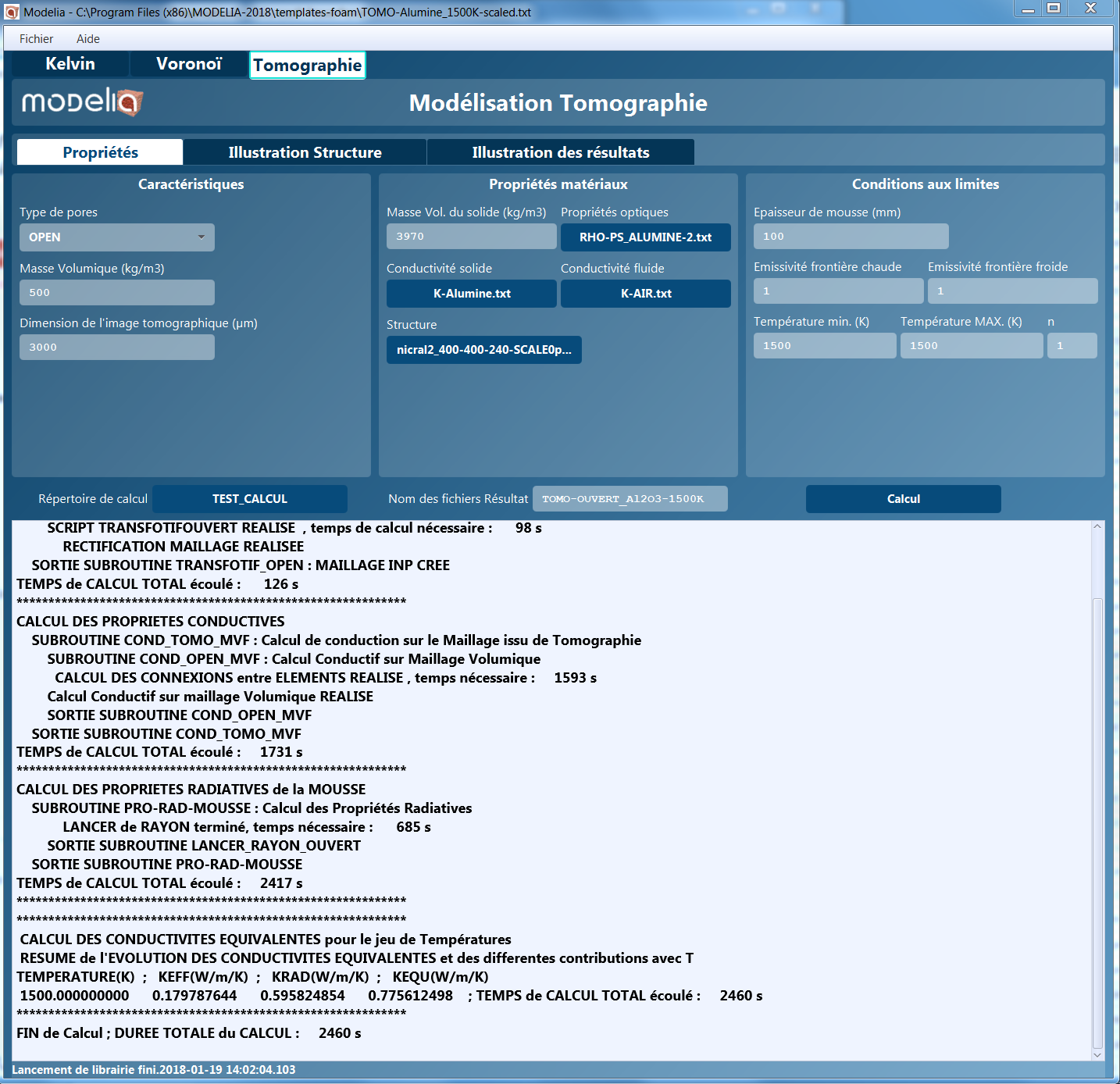The image size is (1120, 1084).
Task: Click the Modelia title bar app icon
Action: [x=12, y=12]
